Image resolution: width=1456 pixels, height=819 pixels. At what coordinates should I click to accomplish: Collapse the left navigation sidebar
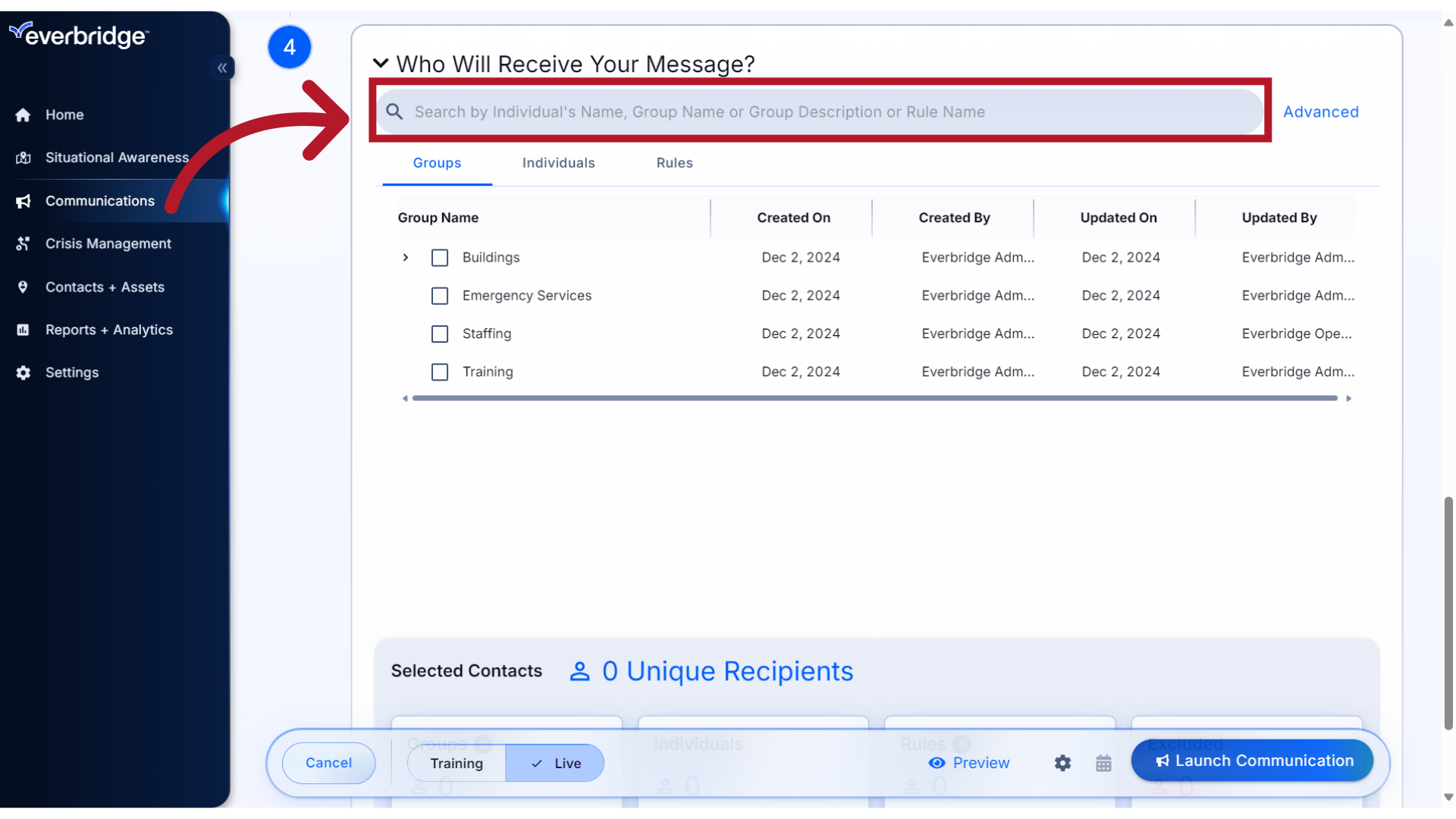(222, 68)
